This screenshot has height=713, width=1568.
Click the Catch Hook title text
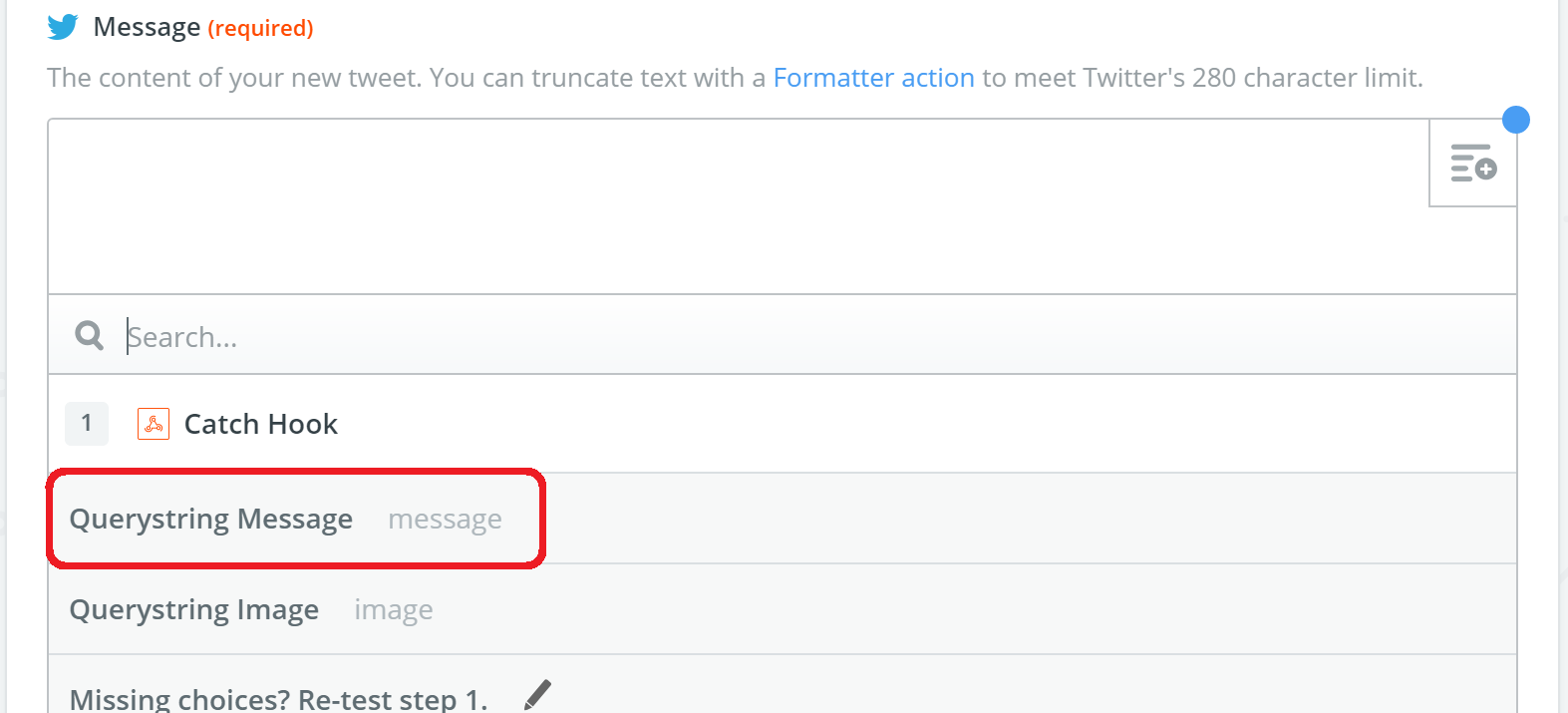[x=261, y=425]
